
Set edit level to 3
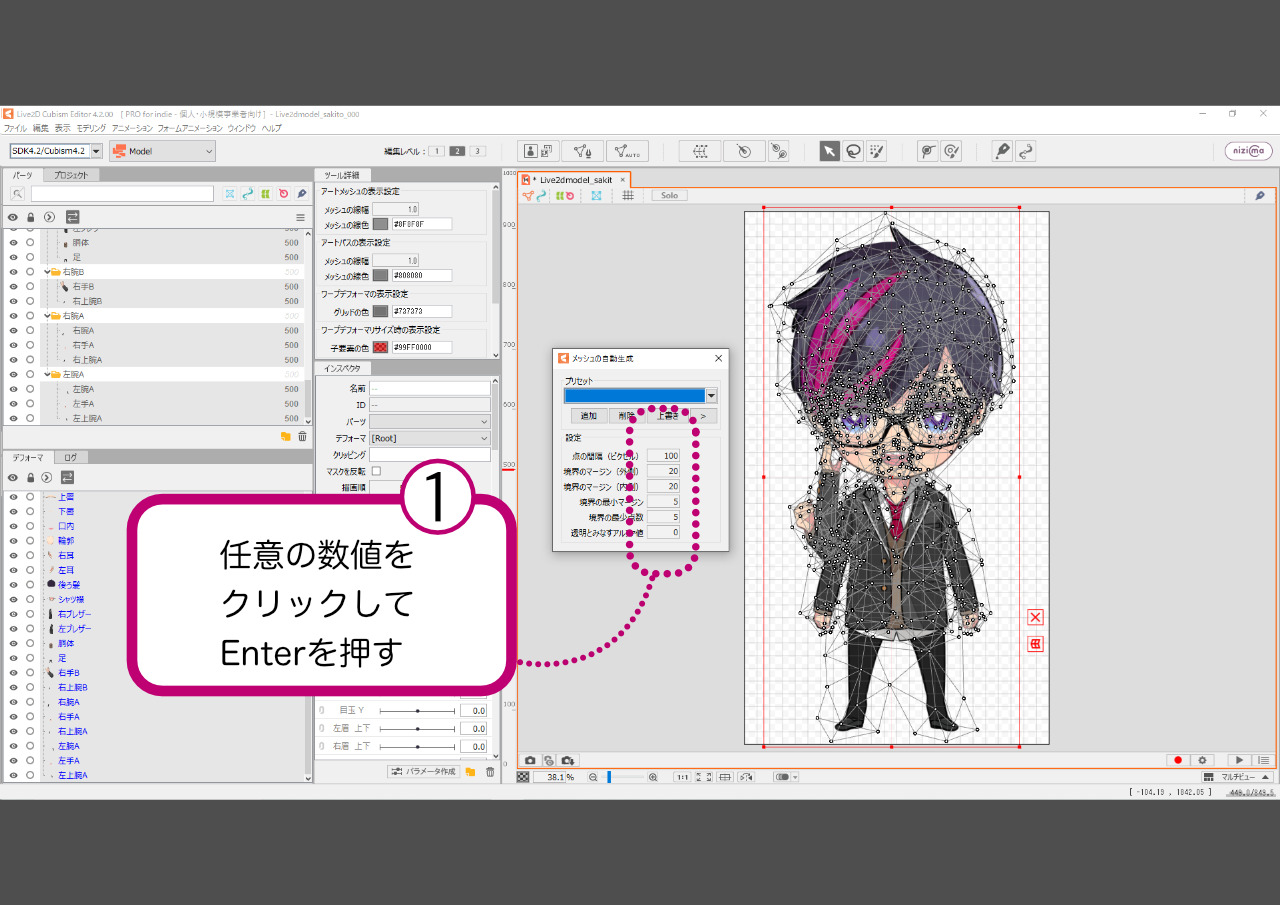coord(478,151)
